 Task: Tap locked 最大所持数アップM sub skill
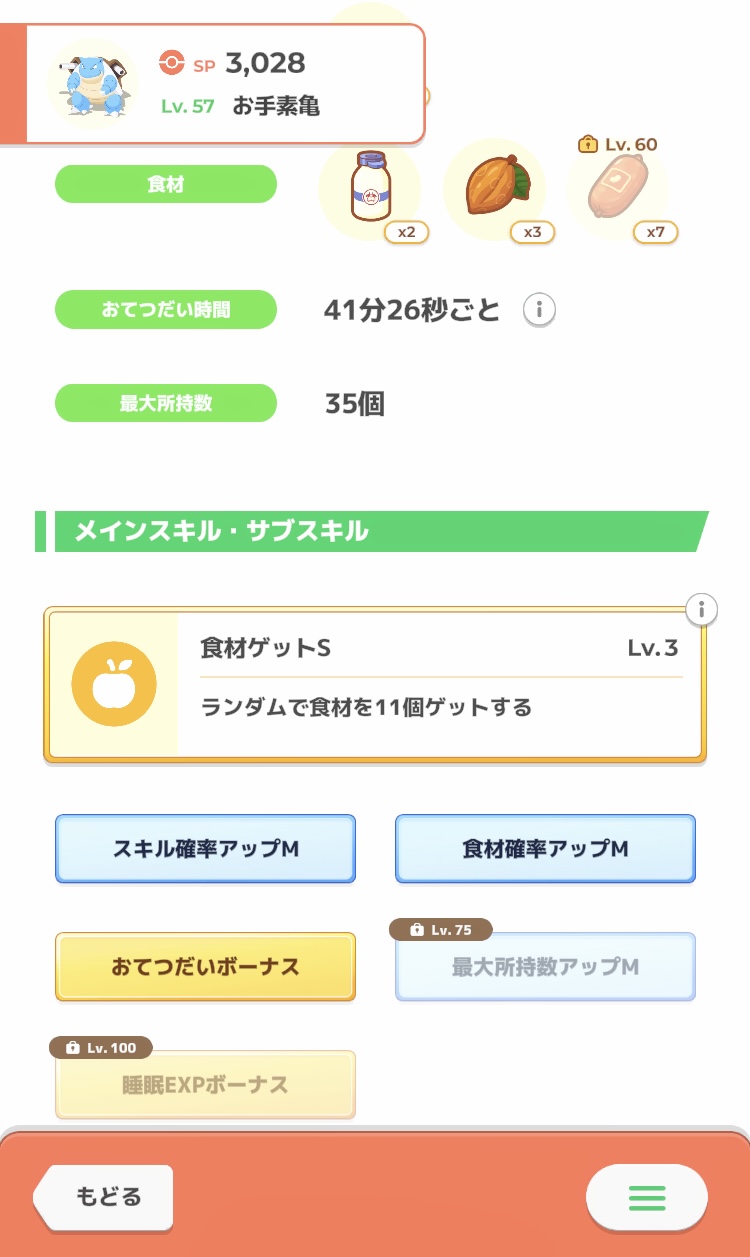point(545,967)
